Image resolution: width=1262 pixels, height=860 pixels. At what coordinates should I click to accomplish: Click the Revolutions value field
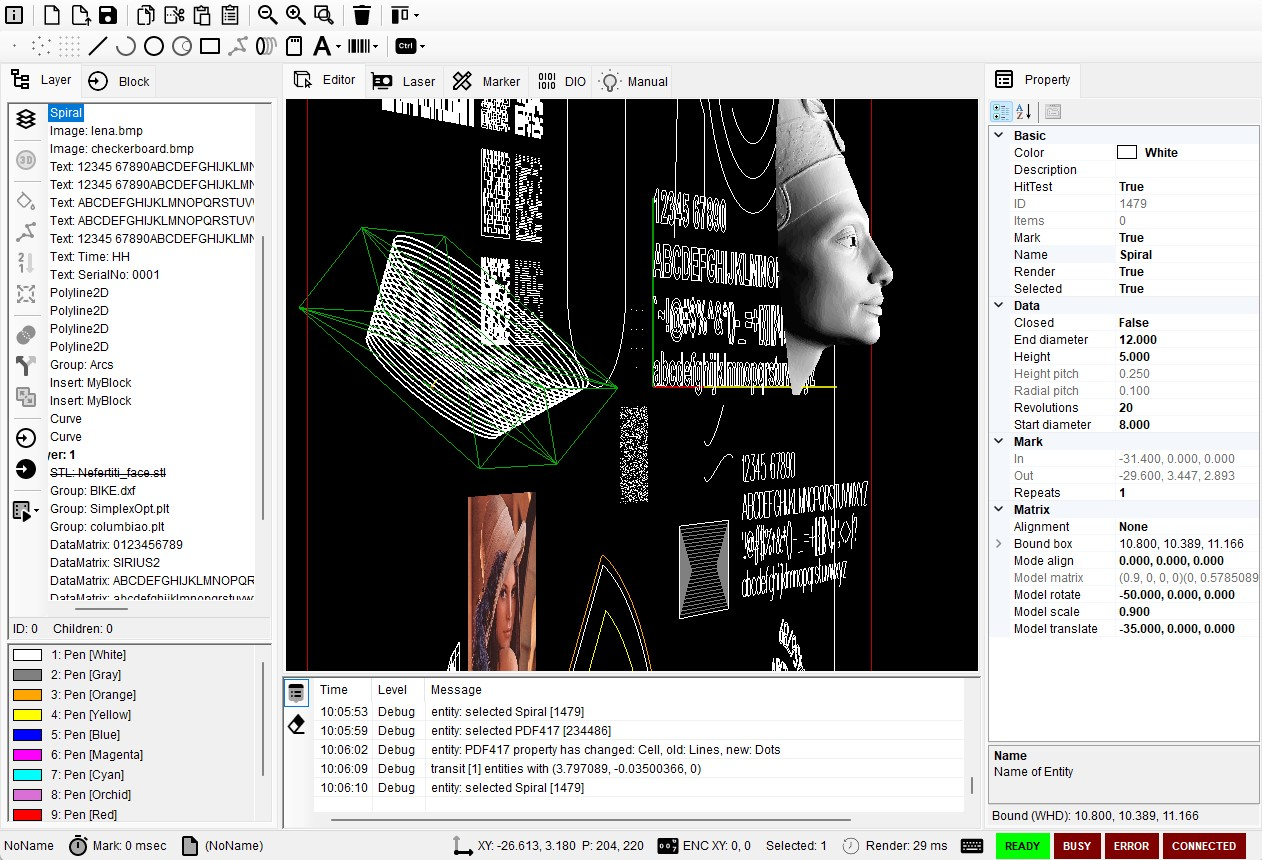(1186, 408)
